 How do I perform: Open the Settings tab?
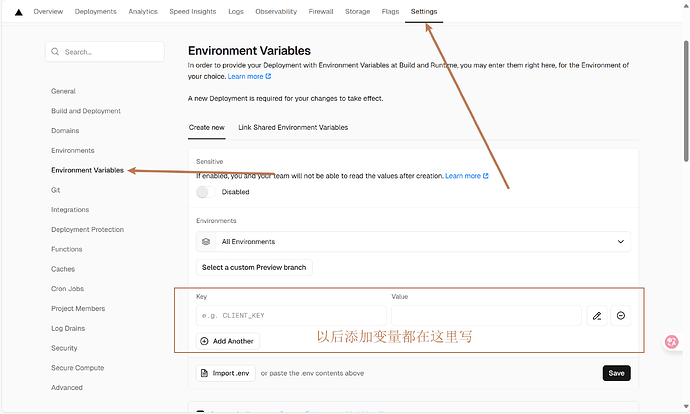click(x=424, y=11)
